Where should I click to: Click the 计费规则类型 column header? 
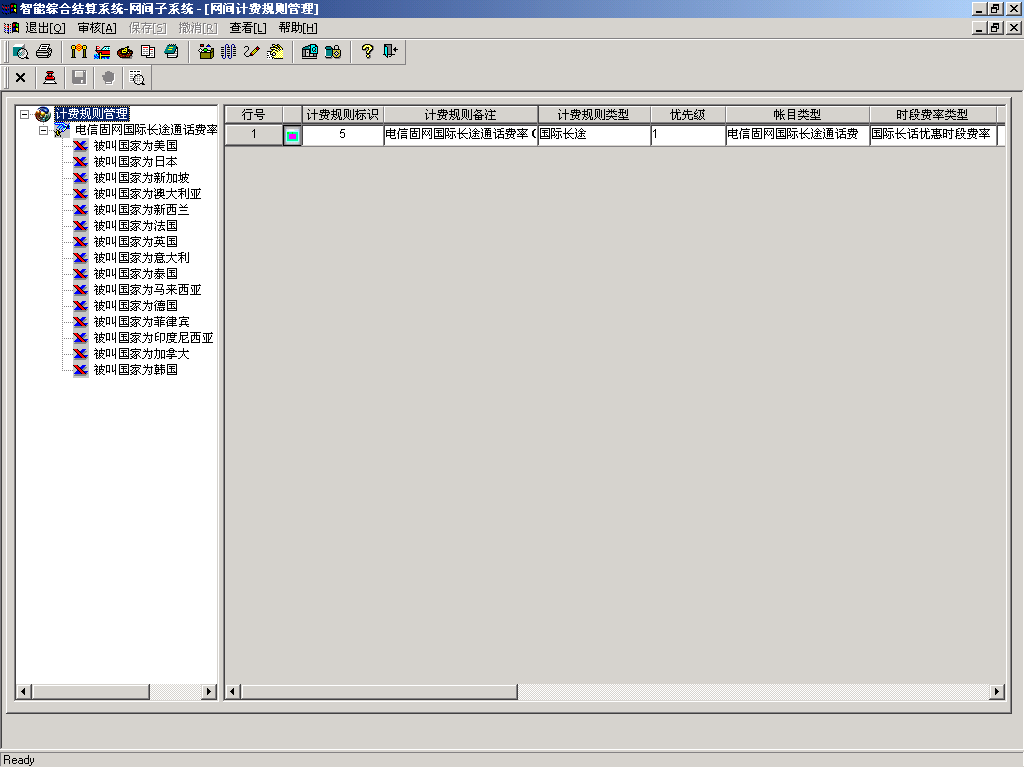pyautogui.click(x=594, y=115)
